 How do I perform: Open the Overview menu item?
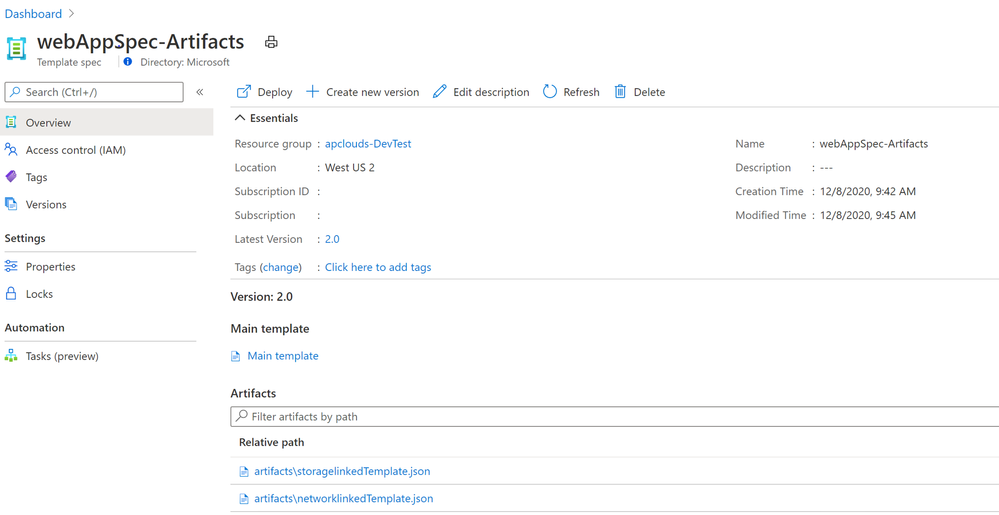[x=106, y=122]
